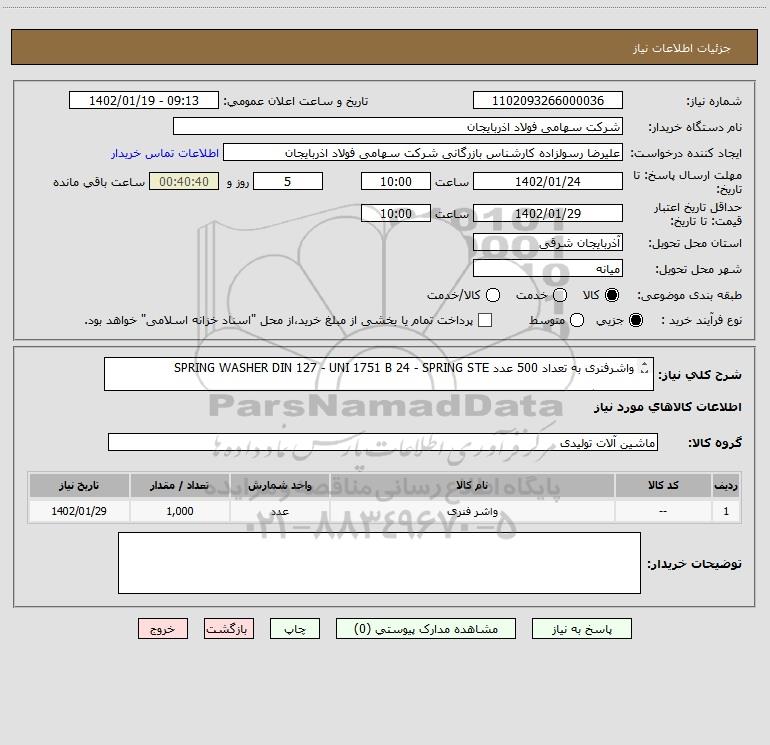Image resolution: width=770 pixels, height=745 pixels.
Task: Click the خروج exit button
Action: coord(163,629)
